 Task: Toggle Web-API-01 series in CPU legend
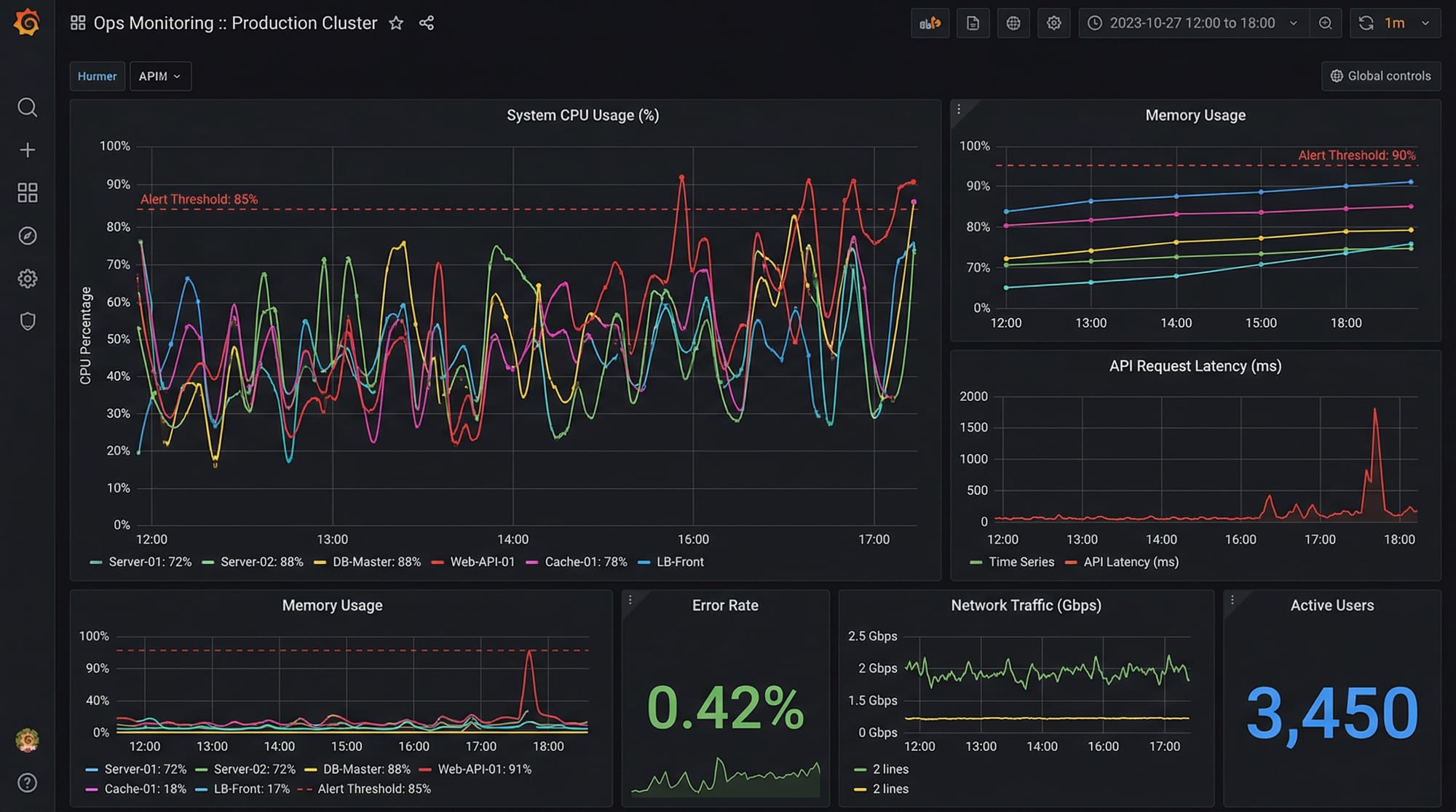481,562
